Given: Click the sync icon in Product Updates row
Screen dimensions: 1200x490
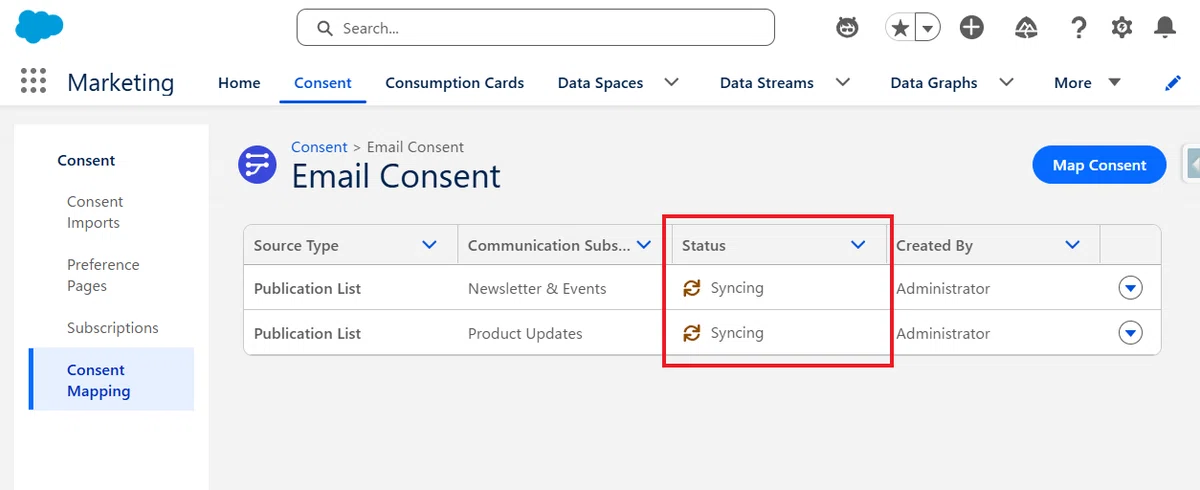Looking at the screenshot, I should 691,334.
